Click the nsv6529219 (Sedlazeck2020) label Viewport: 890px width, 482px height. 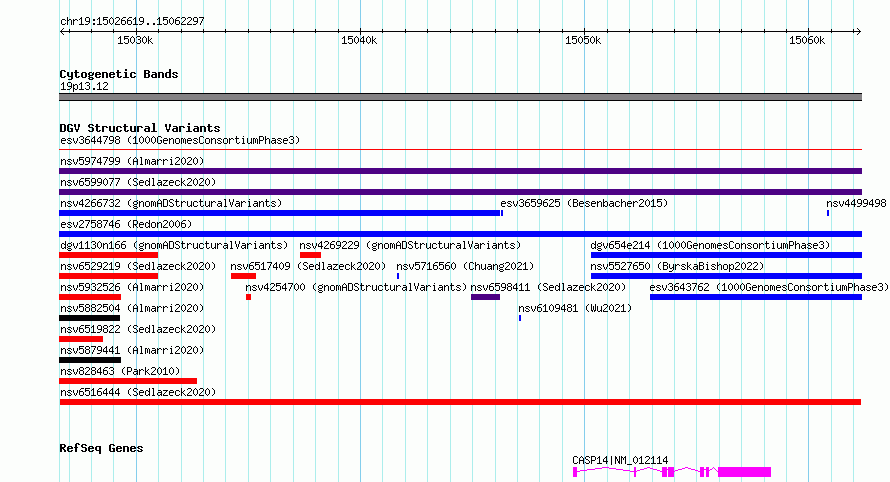[138, 266]
